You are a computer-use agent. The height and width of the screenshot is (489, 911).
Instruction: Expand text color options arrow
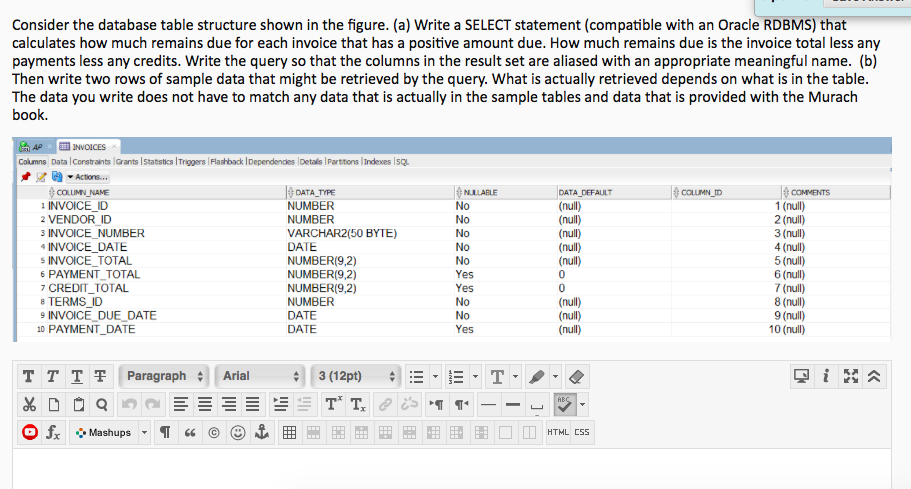coord(515,376)
